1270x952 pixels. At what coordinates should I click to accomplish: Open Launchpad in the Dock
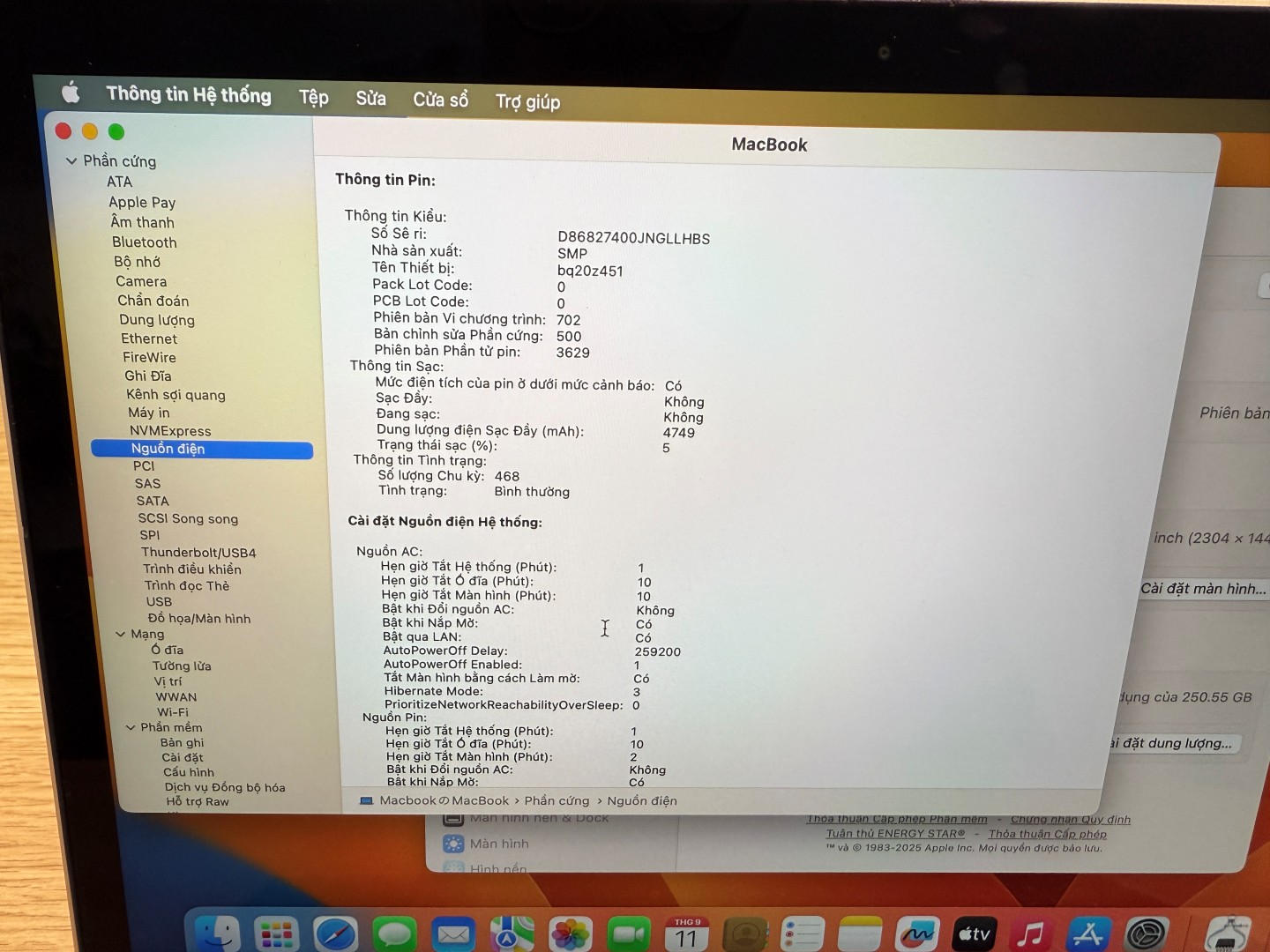coord(276,935)
